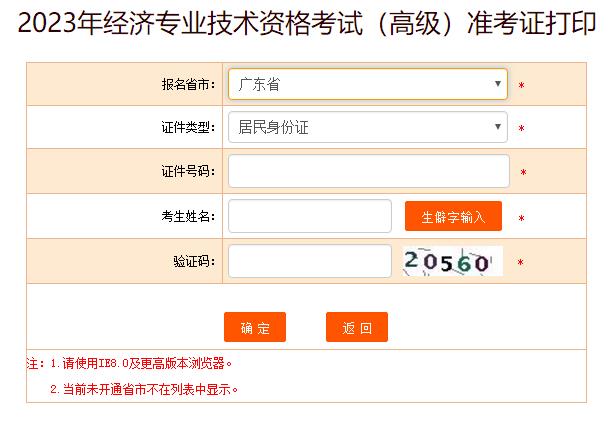Open the 报名省市 province dropdown
This screenshot has height=425, width=611.
[x=367, y=84]
